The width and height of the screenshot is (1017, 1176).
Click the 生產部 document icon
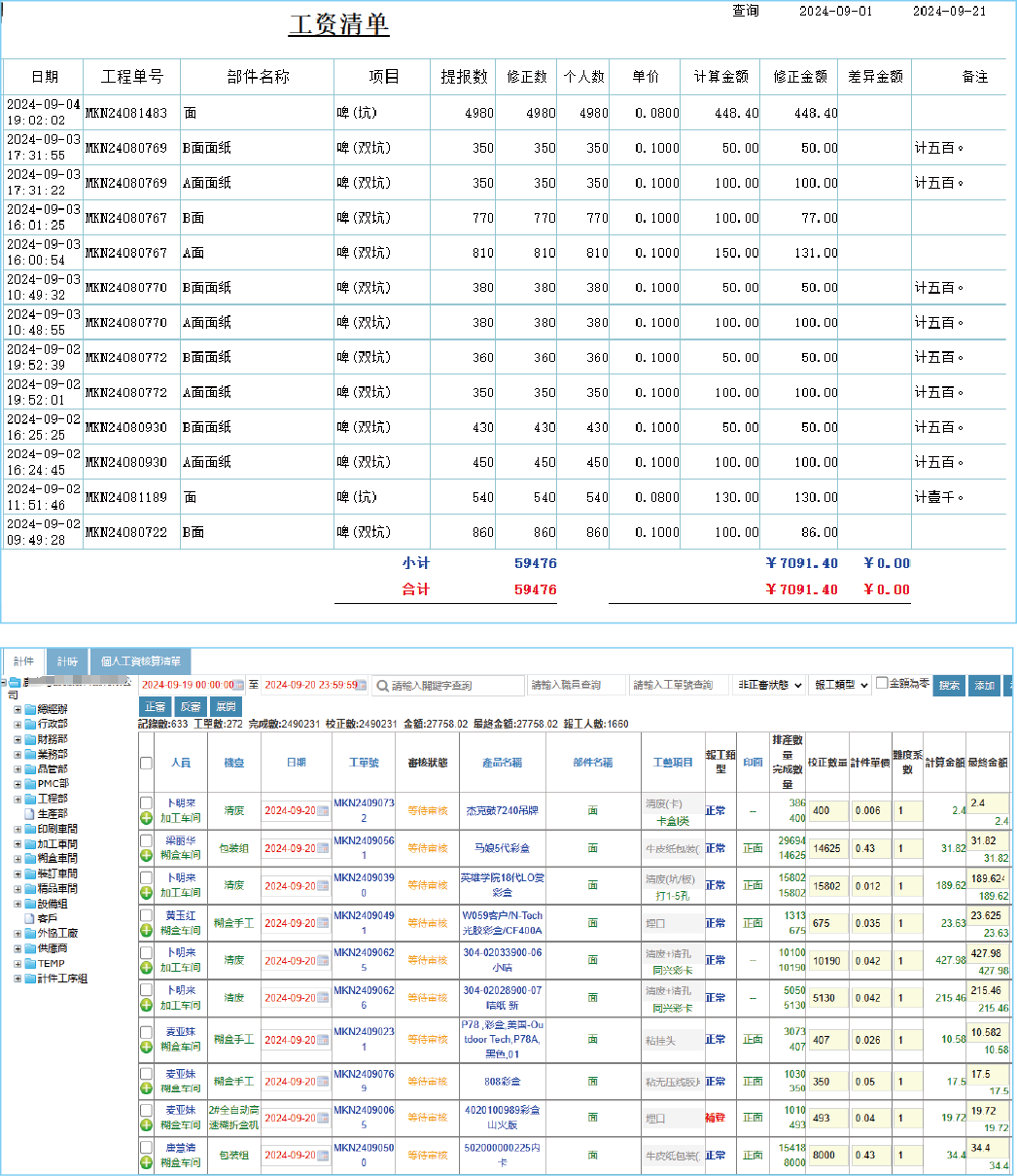tap(30, 814)
